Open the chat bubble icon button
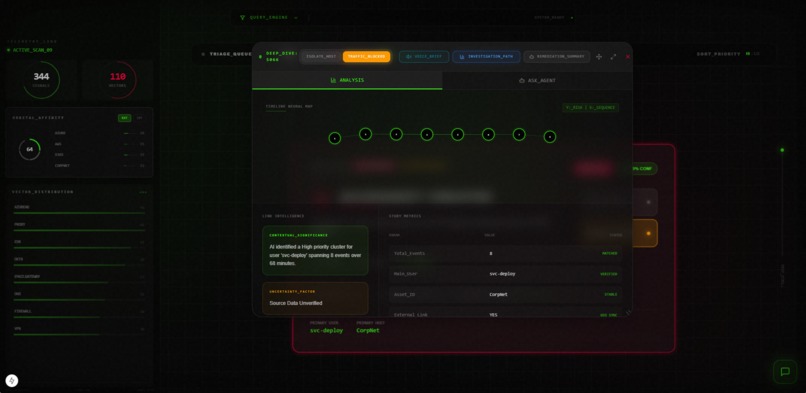 (785, 371)
